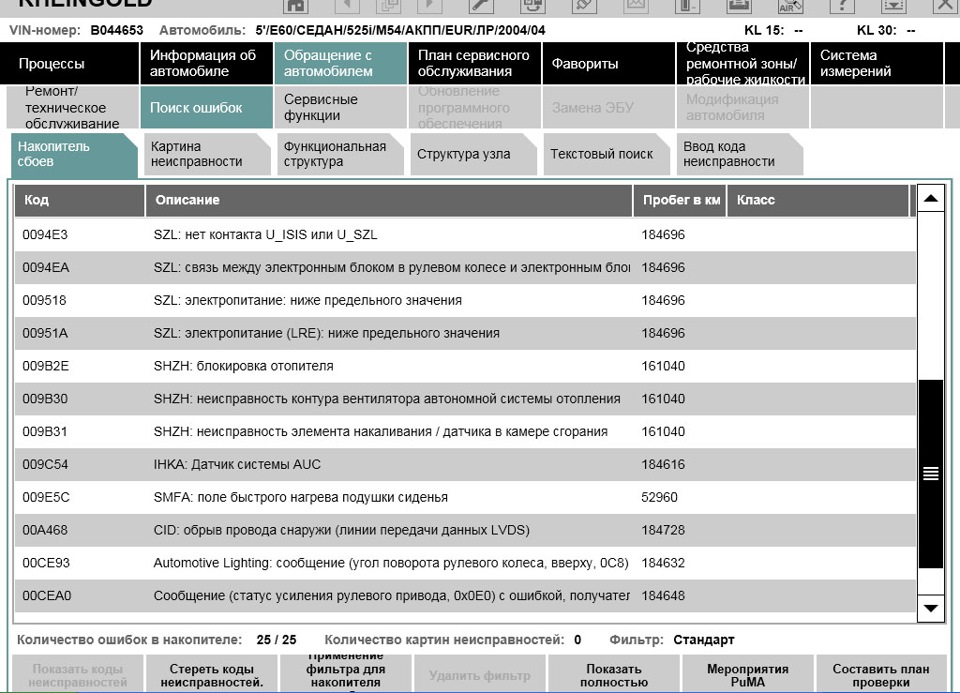Sort by Пробег в км column header
Image resolution: width=960 pixels, height=693 pixels.
[680, 200]
